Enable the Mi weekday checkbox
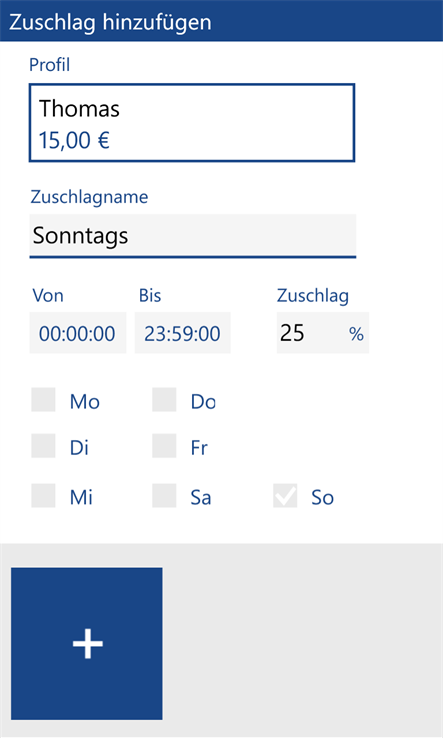This screenshot has width=443, height=738. pyautogui.click(x=43, y=495)
